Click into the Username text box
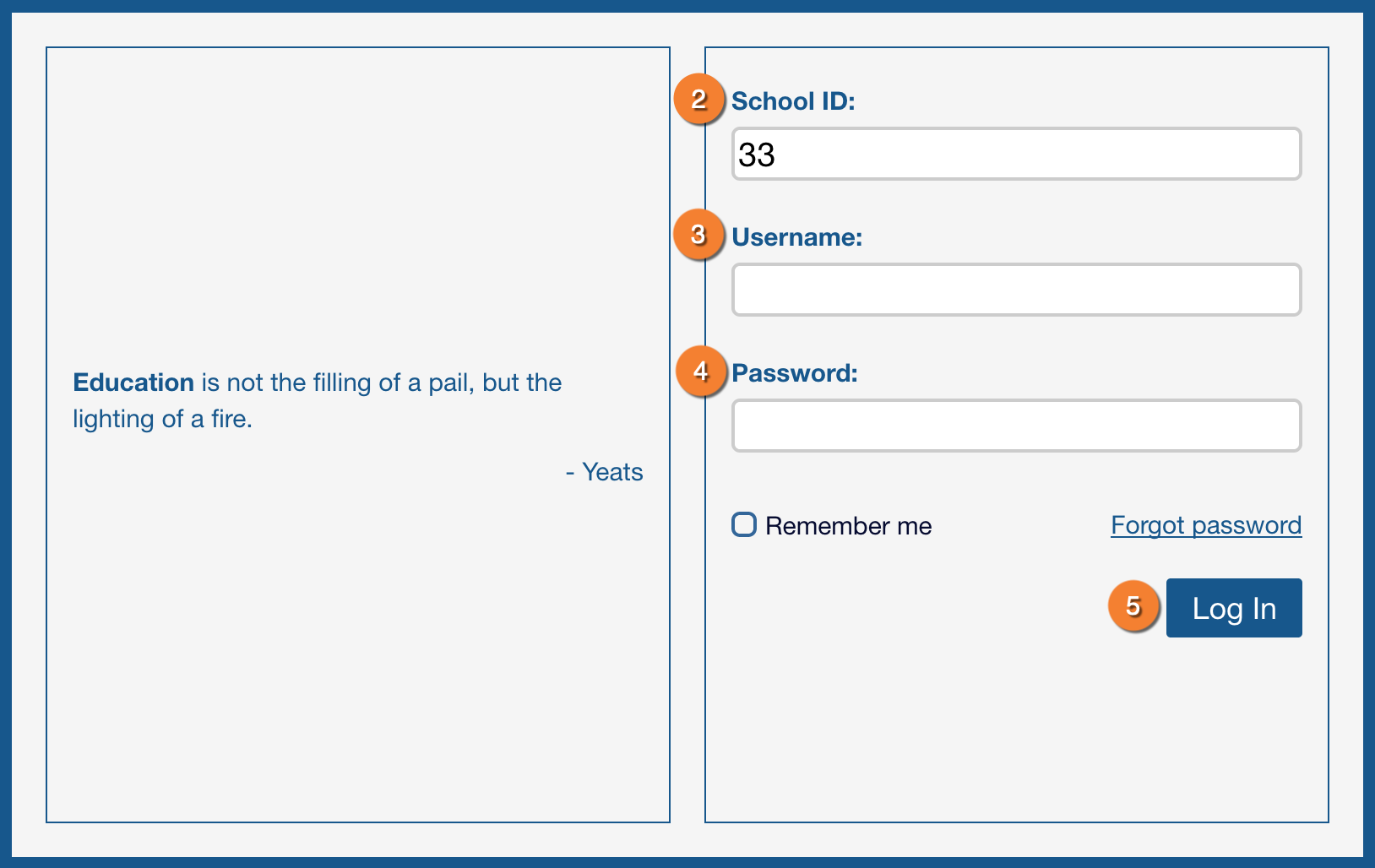Image resolution: width=1375 pixels, height=868 pixels. (1016, 290)
